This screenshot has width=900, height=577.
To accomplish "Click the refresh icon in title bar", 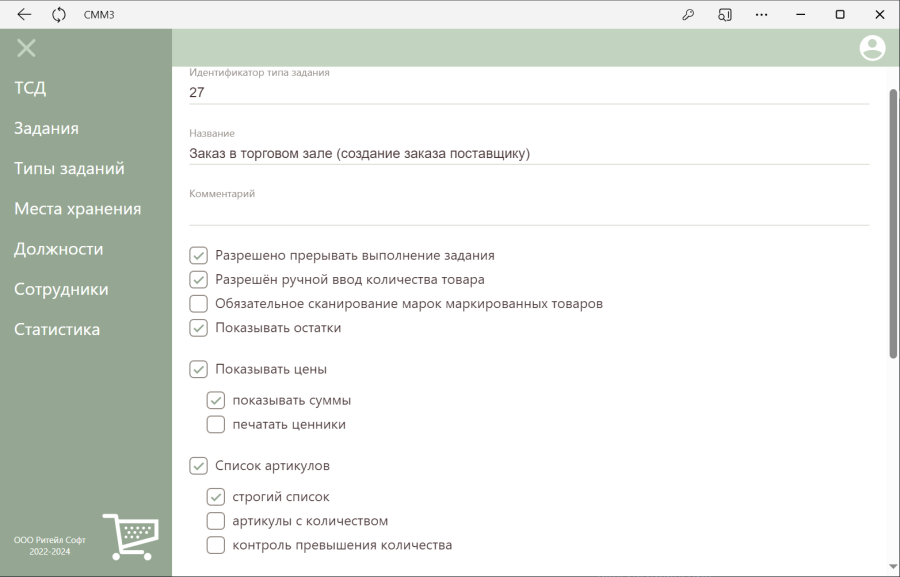I will 59,14.
